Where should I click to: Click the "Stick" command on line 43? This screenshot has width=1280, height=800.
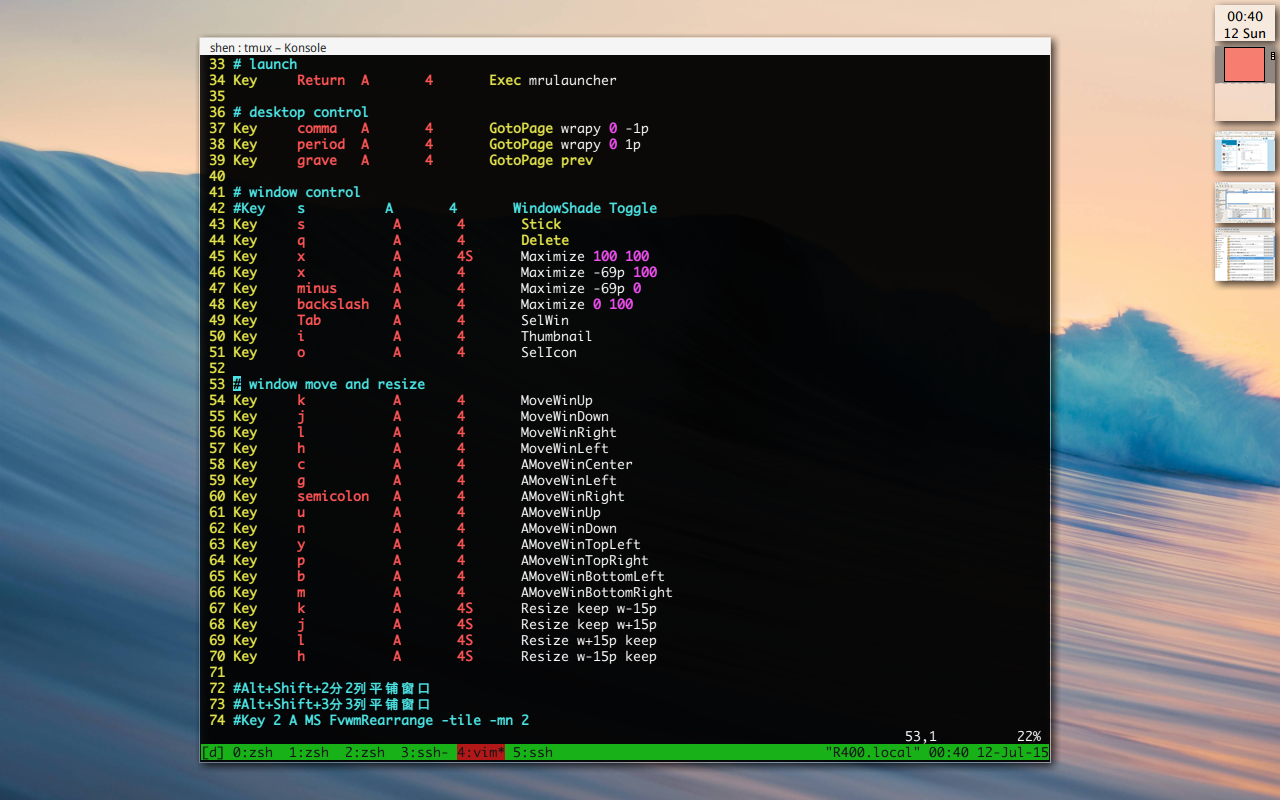(x=541, y=224)
